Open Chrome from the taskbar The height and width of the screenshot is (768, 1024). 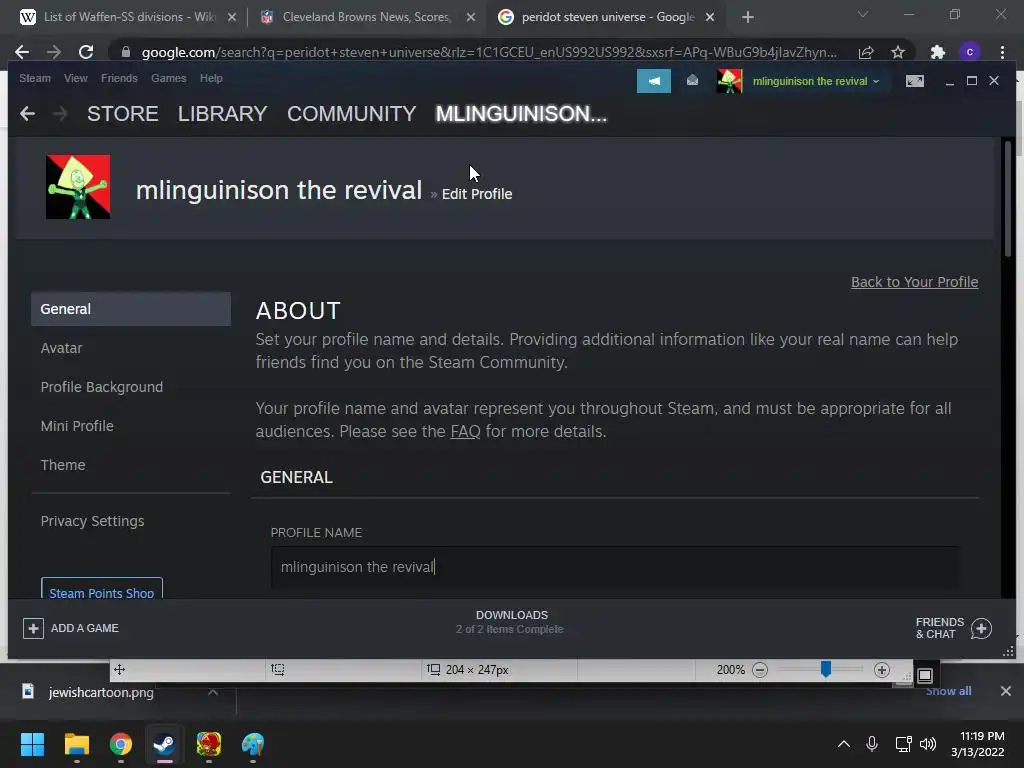click(x=121, y=744)
